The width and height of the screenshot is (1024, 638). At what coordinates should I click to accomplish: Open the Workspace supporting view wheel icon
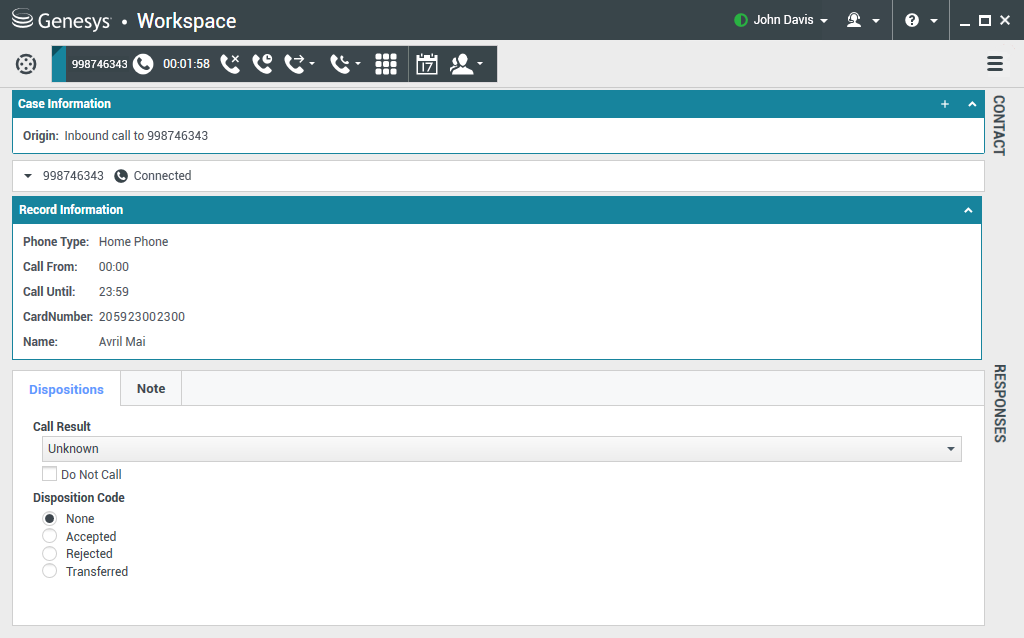[26, 64]
